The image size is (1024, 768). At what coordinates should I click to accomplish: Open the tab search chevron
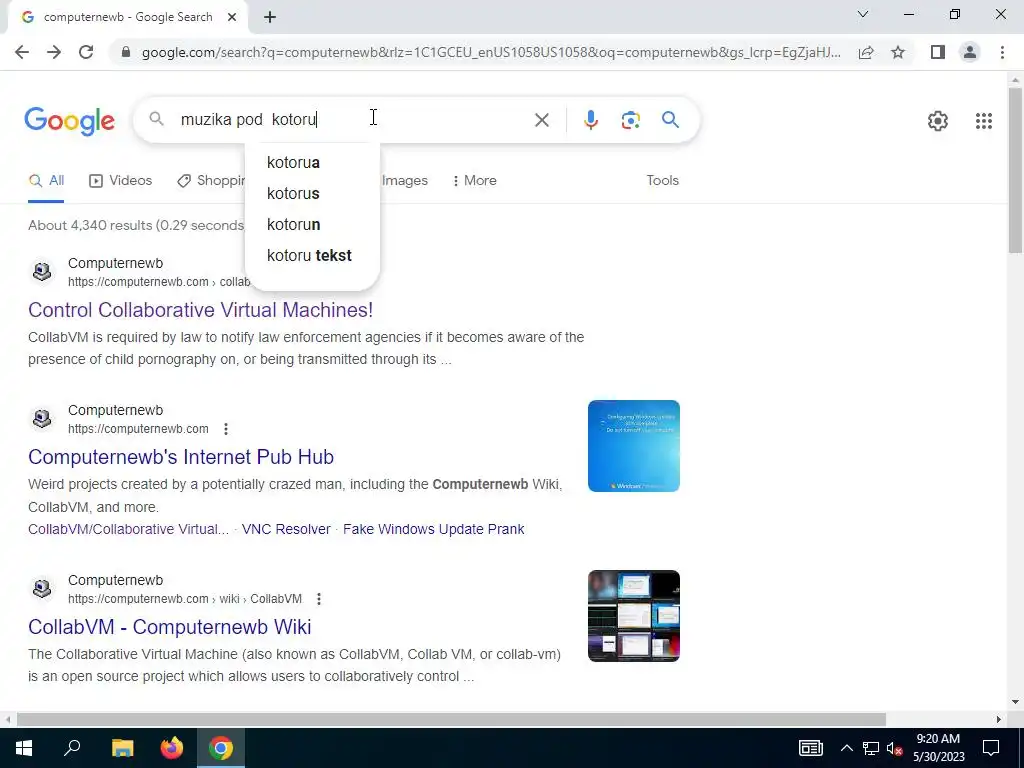[x=863, y=14]
